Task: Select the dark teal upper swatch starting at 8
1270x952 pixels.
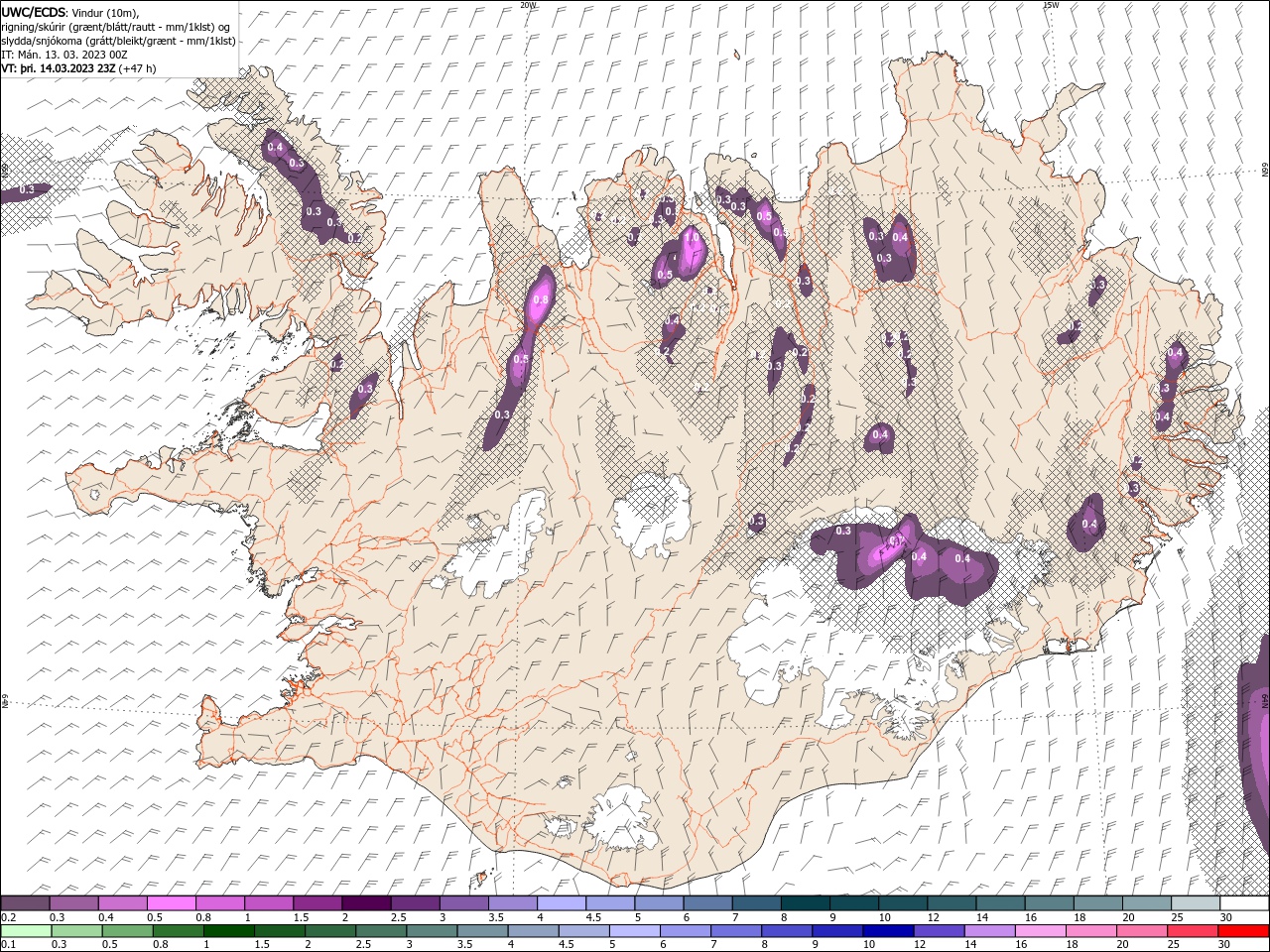Action: [806, 903]
